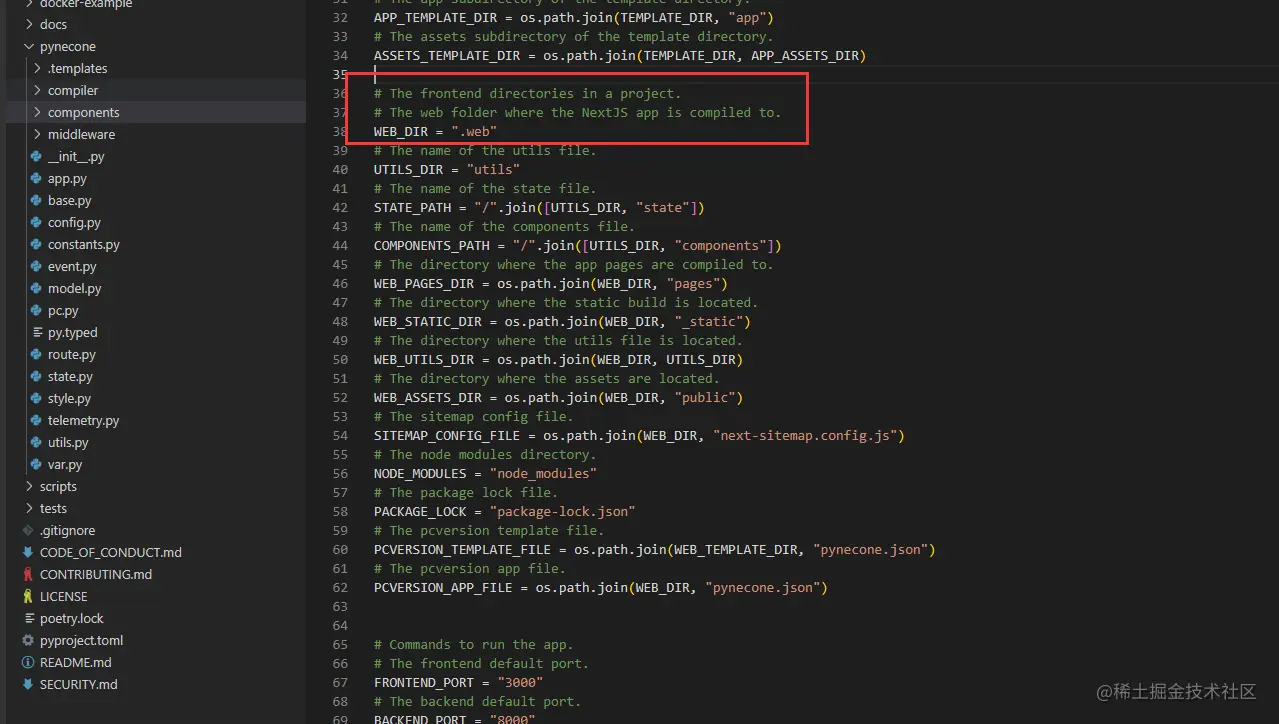Click the Python icon beside var.py
This screenshot has height=724, width=1279.
click(x=36, y=465)
